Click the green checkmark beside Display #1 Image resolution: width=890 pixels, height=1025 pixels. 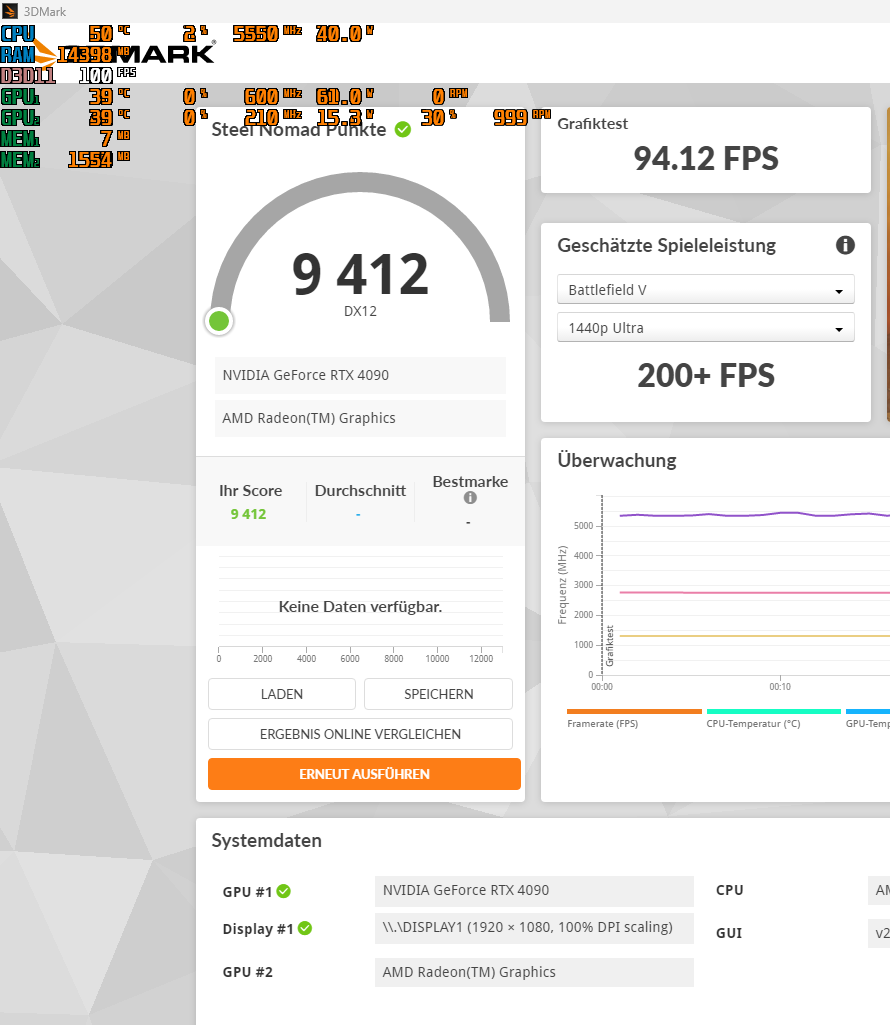click(x=305, y=928)
